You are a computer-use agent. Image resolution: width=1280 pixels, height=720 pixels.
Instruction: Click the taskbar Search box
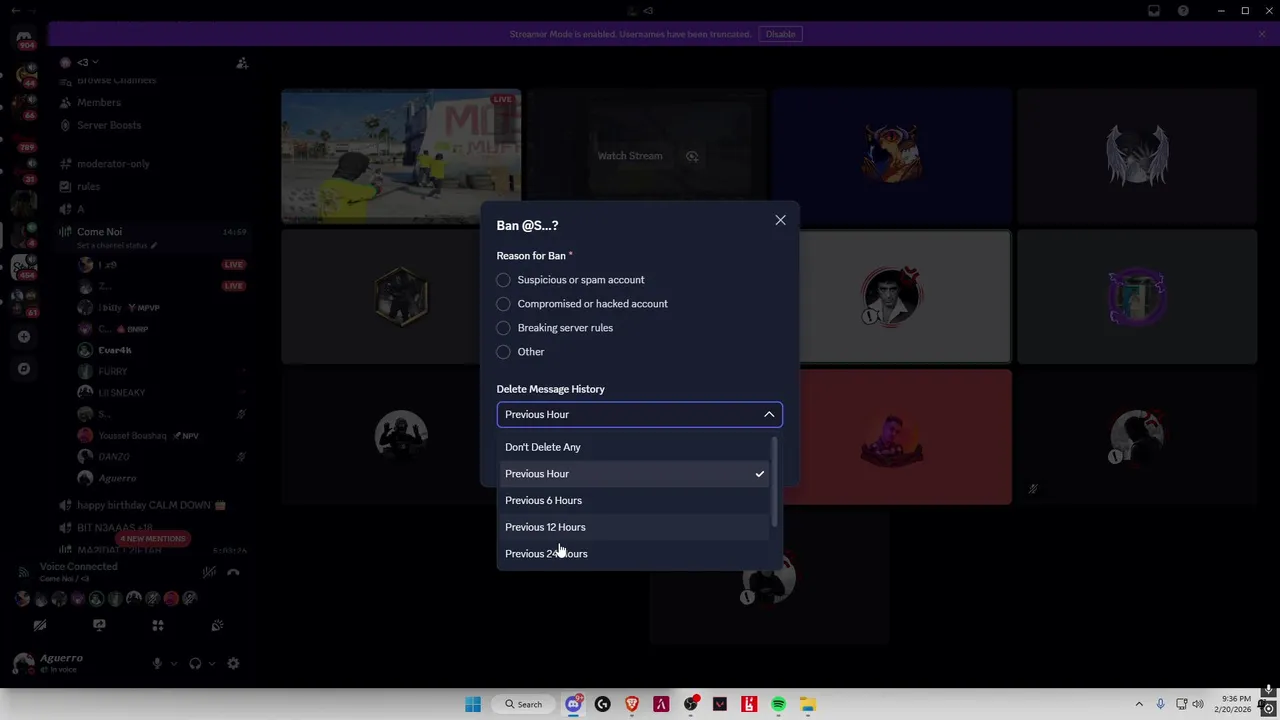[x=524, y=704]
